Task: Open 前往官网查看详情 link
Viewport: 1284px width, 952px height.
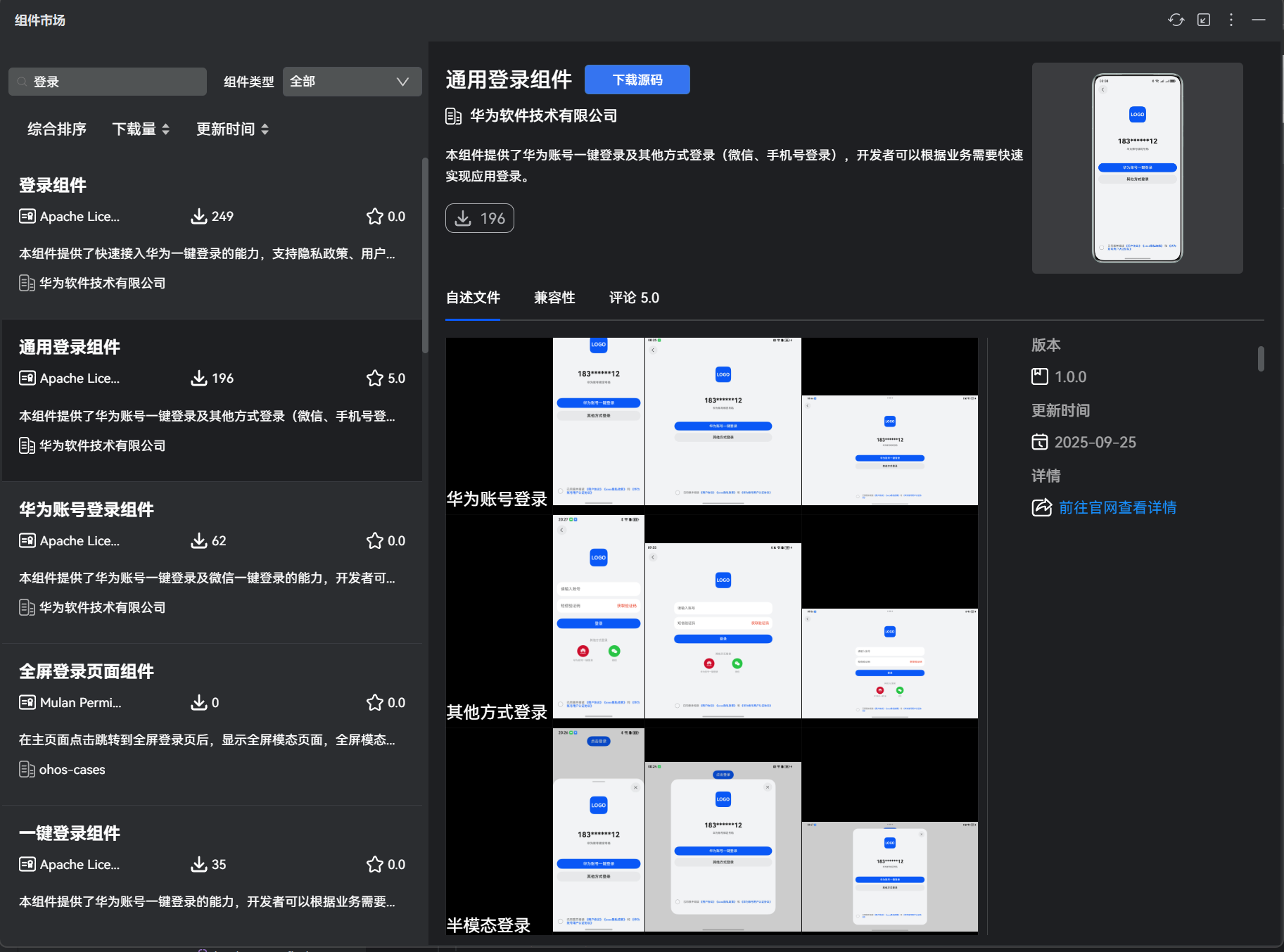Action: click(x=1117, y=507)
